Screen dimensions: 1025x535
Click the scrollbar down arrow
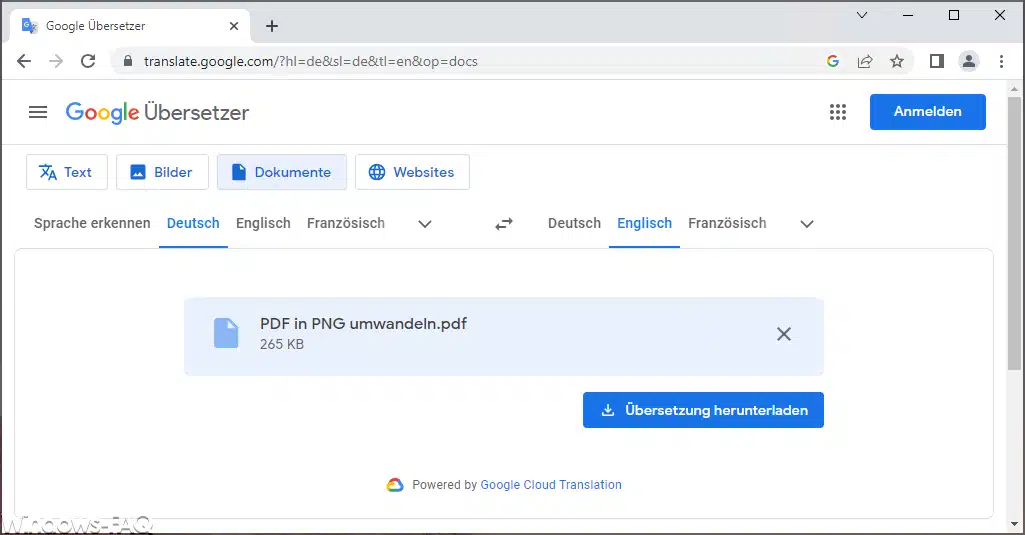(x=1014, y=524)
